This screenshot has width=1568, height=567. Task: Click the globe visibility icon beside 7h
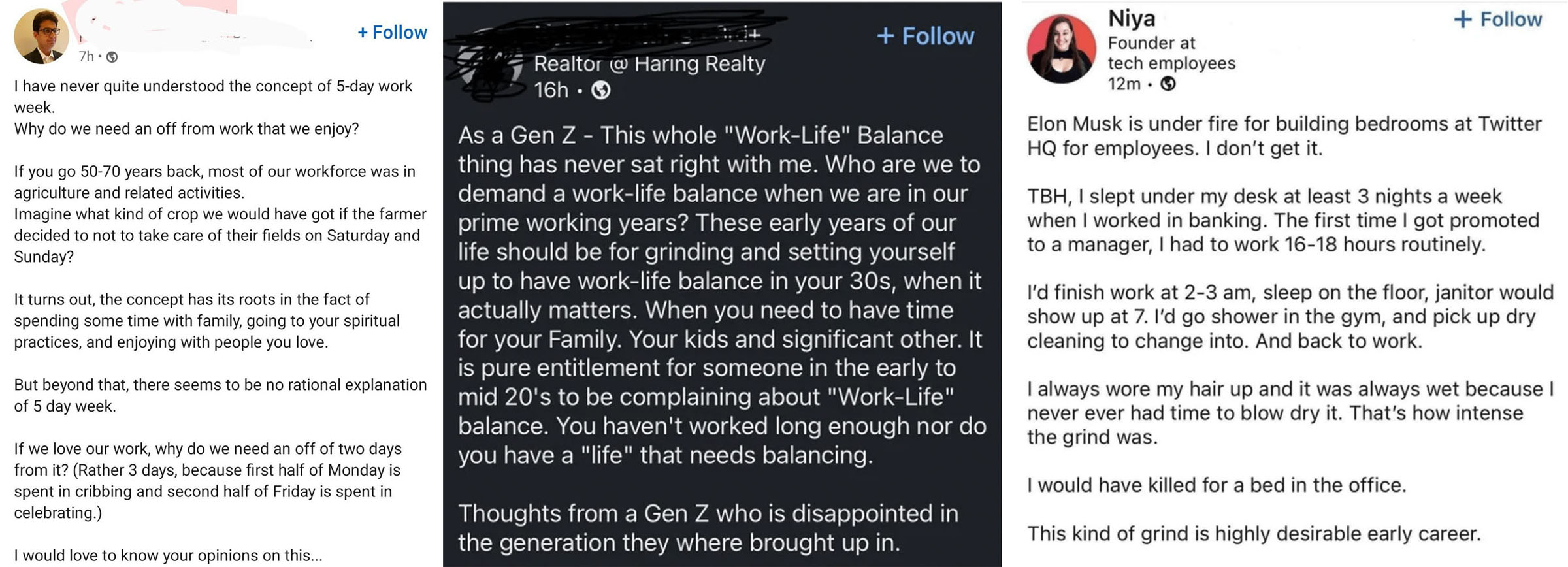[112, 57]
